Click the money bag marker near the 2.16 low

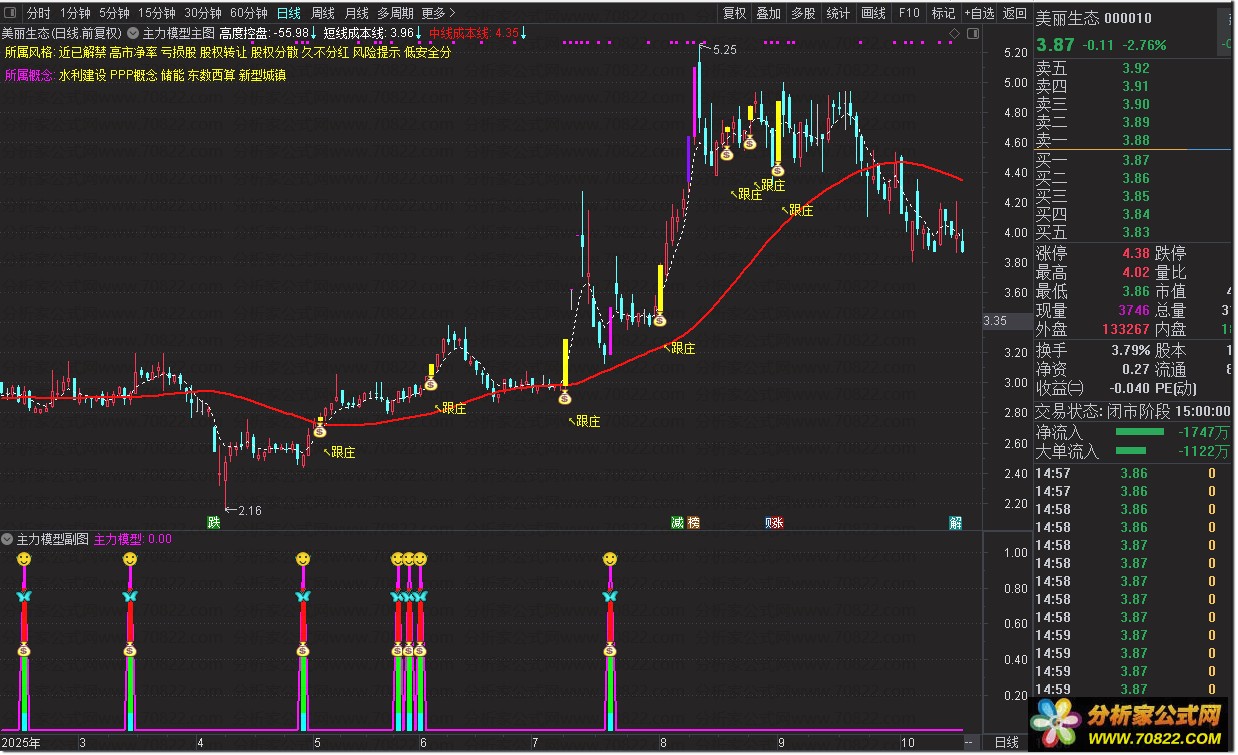[320, 431]
